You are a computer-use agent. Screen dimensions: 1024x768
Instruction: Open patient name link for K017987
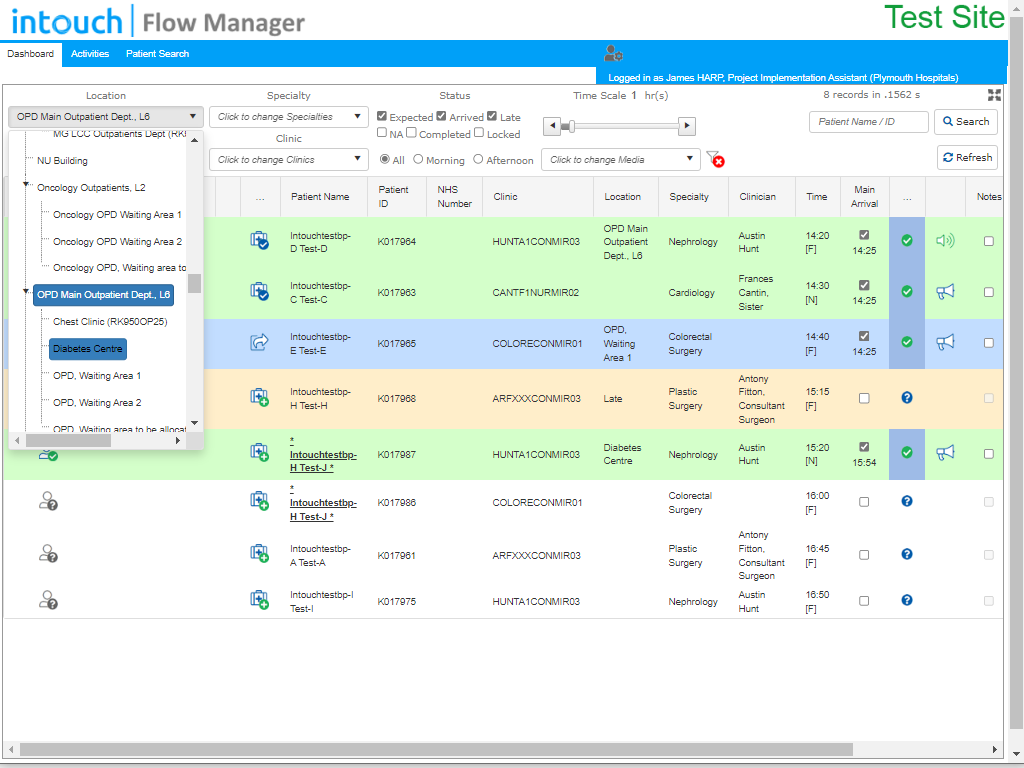(323, 455)
